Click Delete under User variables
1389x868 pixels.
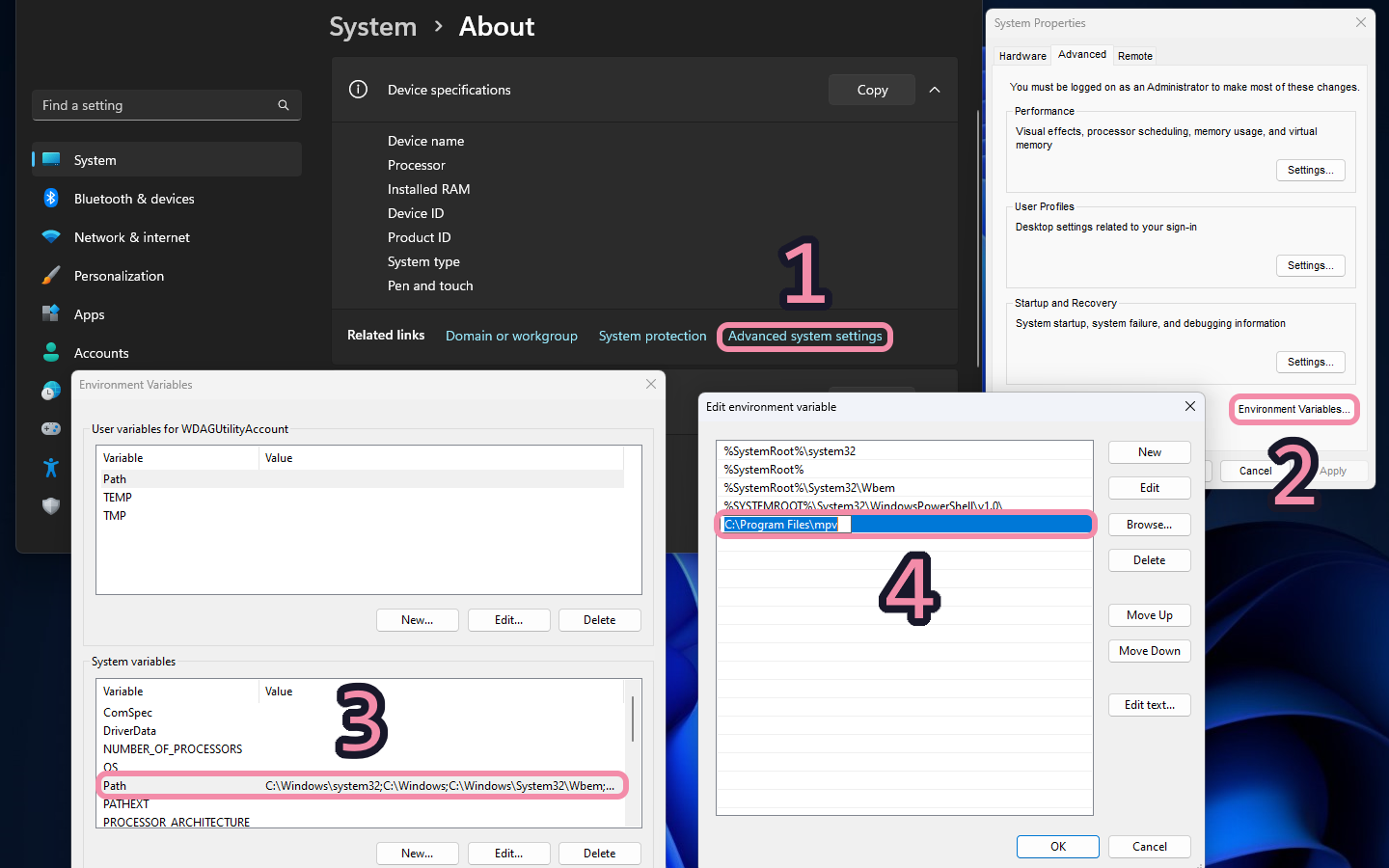(x=599, y=620)
